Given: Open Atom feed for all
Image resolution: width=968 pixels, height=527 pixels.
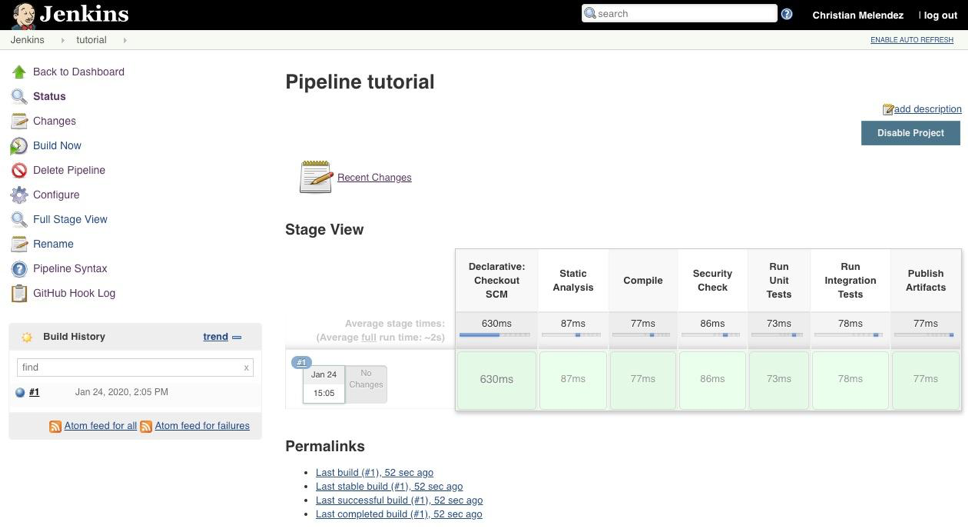Looking at the screenshot, I should 101,426.
